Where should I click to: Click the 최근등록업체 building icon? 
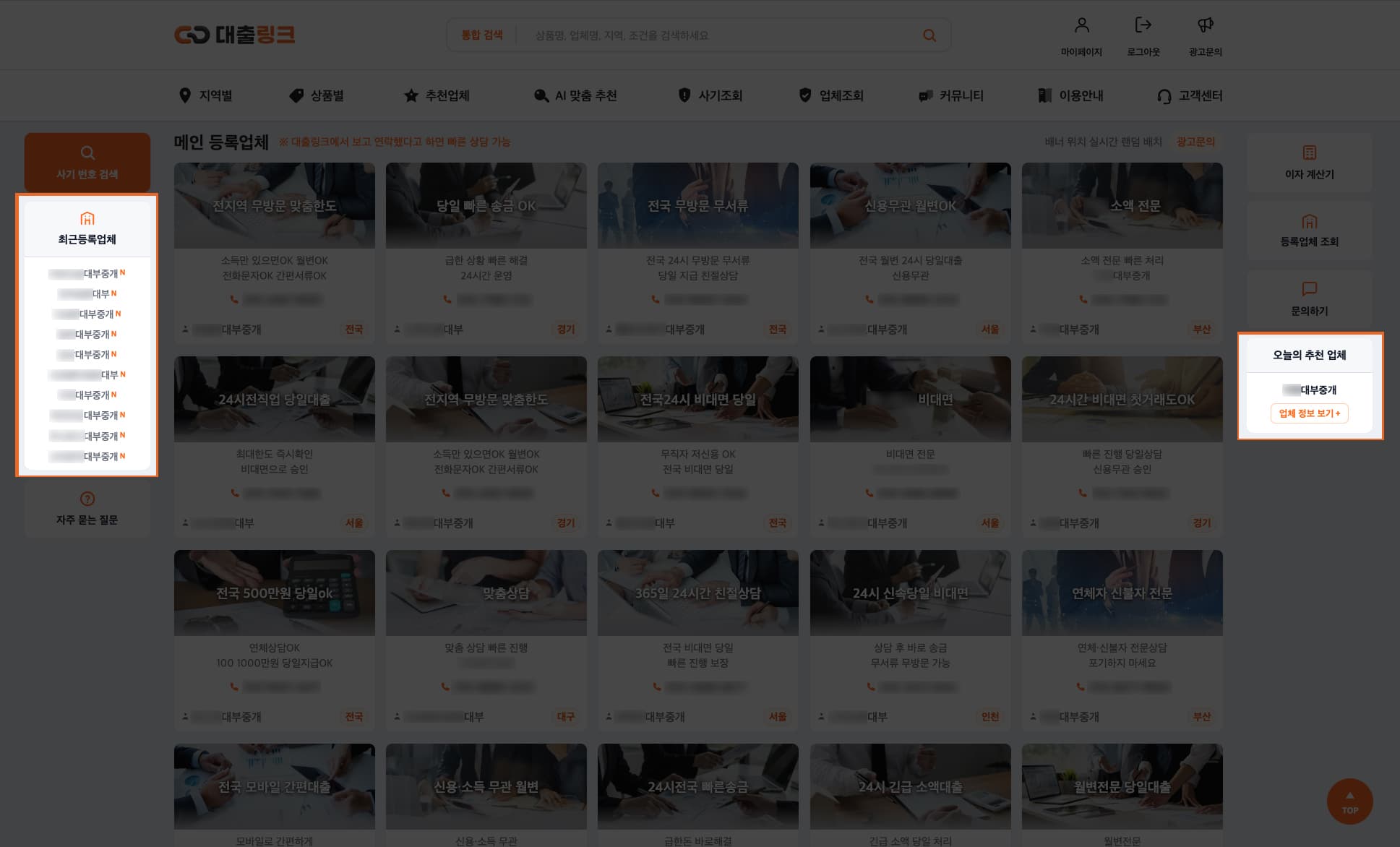click(x=87, y=218)
